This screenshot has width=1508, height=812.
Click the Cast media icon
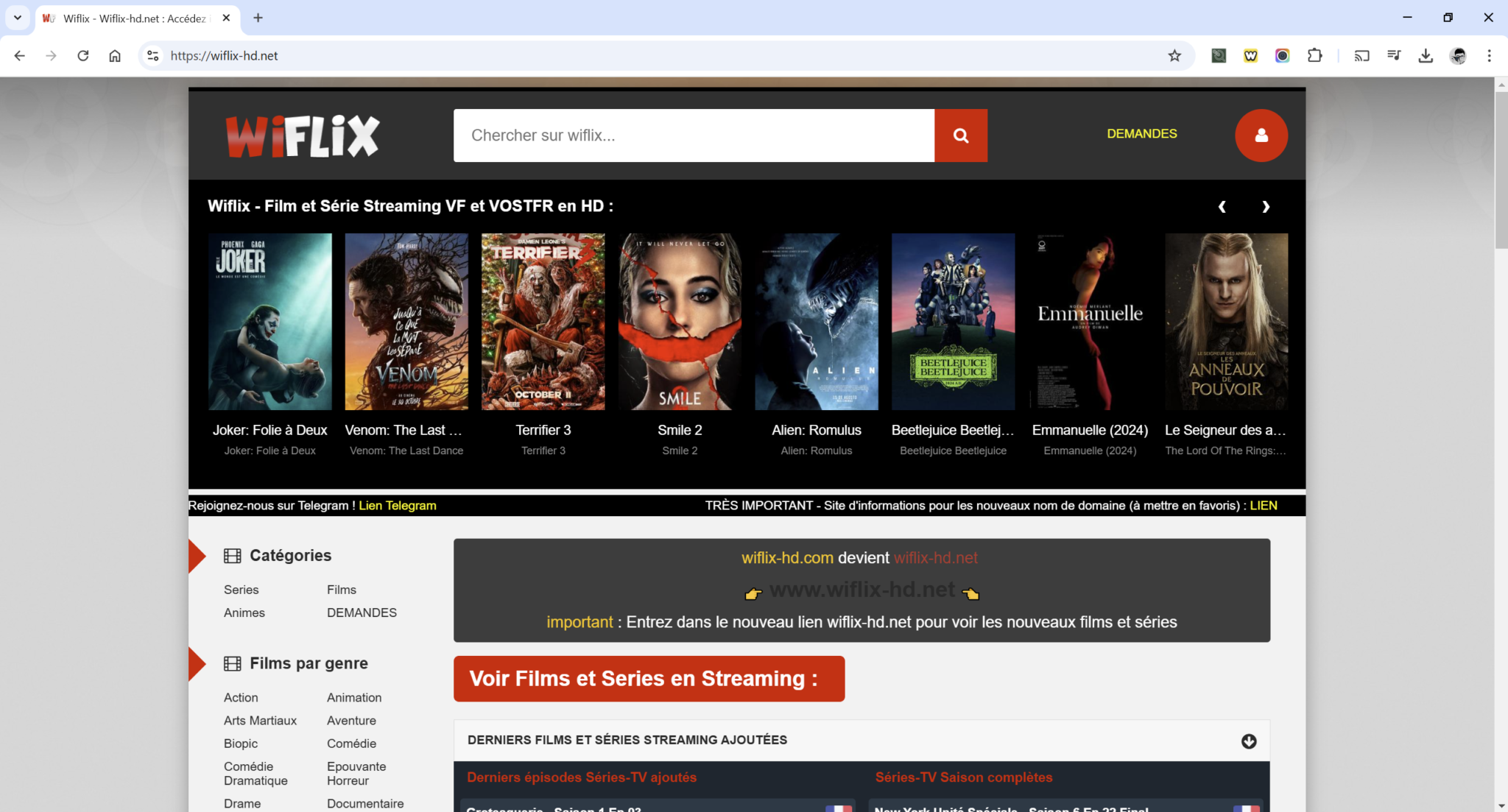click(1361, 56)
